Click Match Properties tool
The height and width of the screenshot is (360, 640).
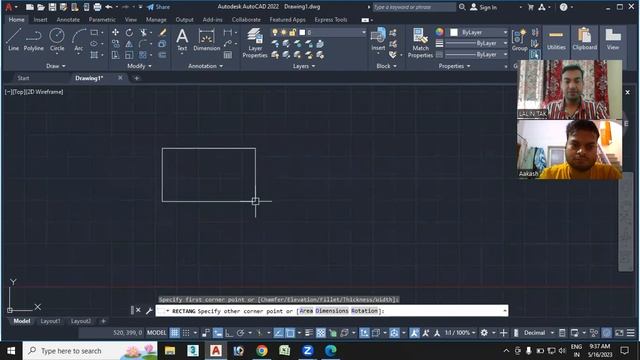(420, 43)
